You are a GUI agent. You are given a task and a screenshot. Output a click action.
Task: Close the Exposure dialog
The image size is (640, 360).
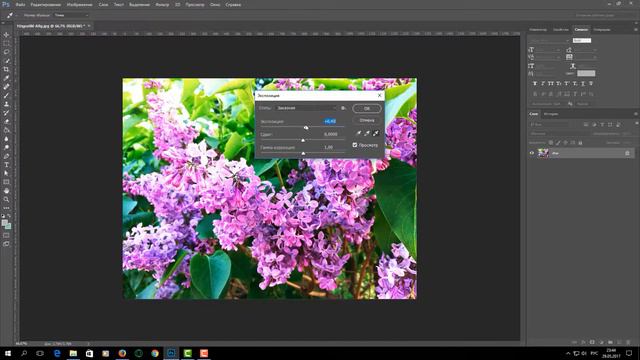coord(380,95)
